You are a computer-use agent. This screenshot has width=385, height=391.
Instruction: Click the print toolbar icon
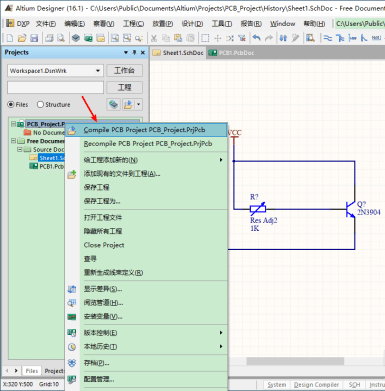click(49, 38)
